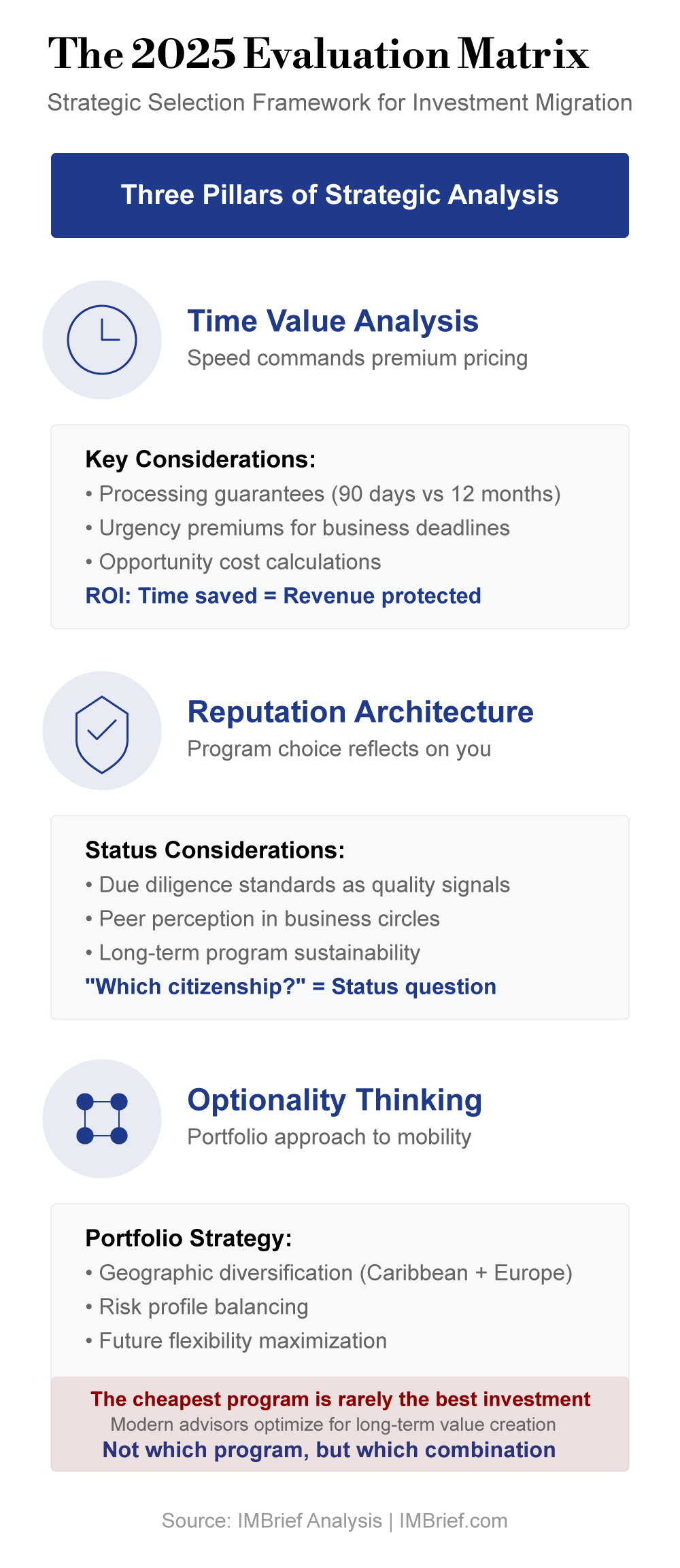Click the main title The 2025 Evaluation Matrix

(x=318, y=53)
